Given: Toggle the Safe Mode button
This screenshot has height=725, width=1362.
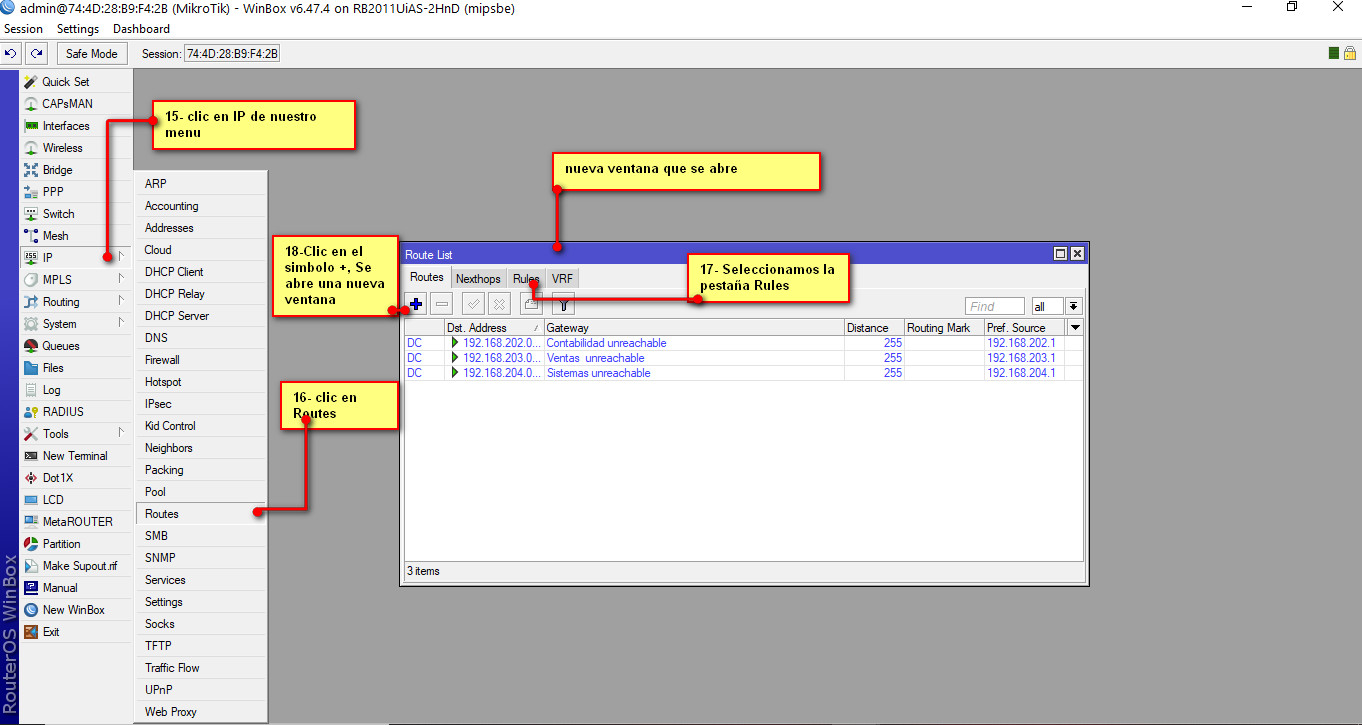Looking at the screenshot, I should pos(91,54).
